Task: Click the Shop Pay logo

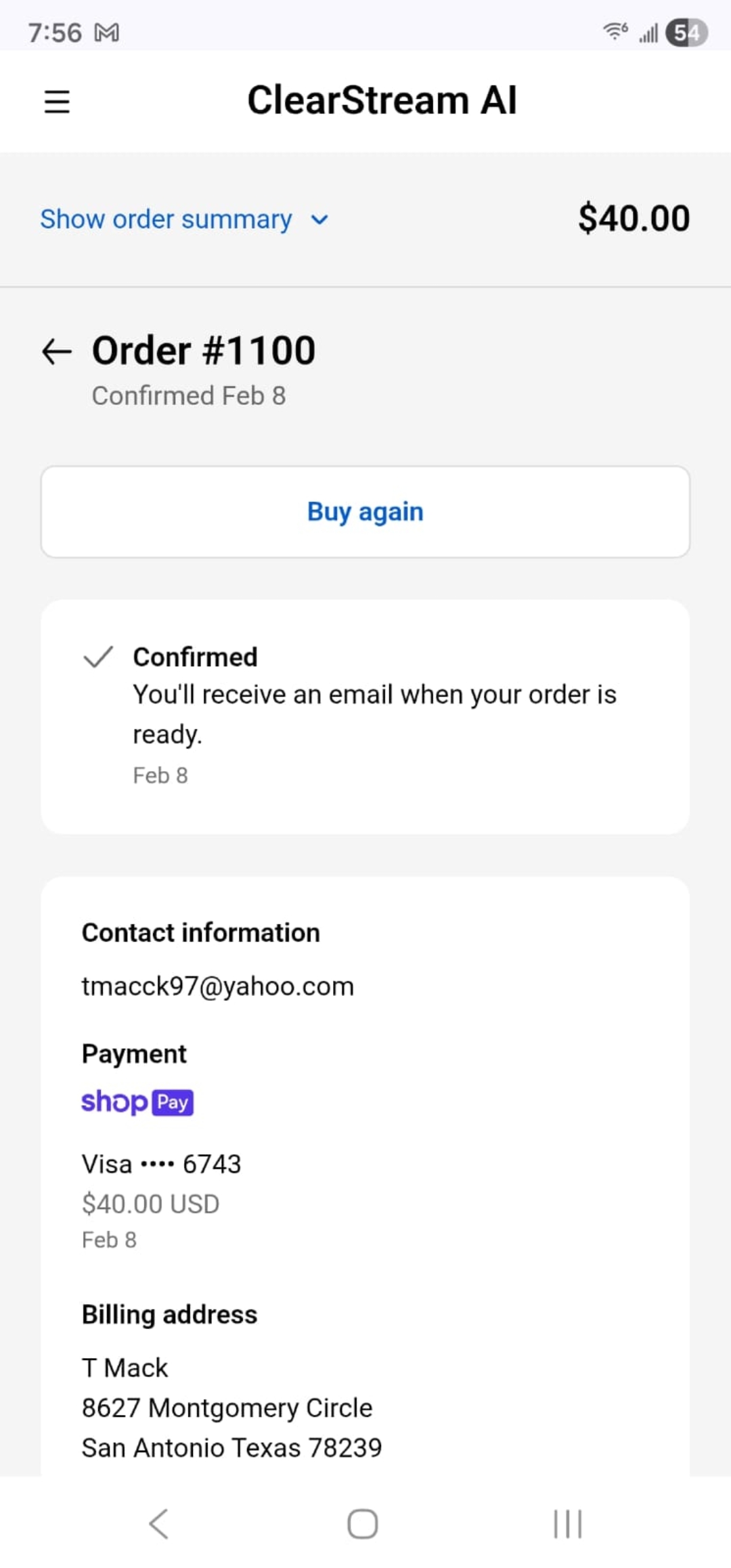Action: click(137, 1102)
